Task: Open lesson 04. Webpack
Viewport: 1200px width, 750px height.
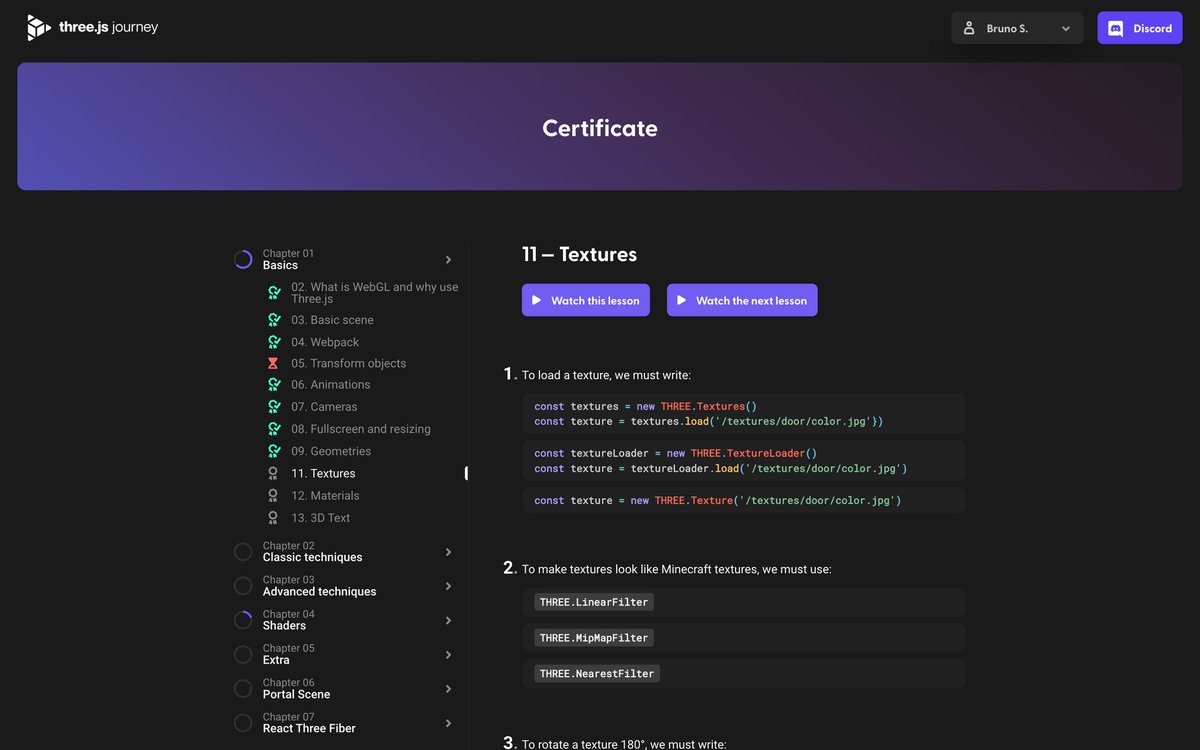Action: click(325, 342)
